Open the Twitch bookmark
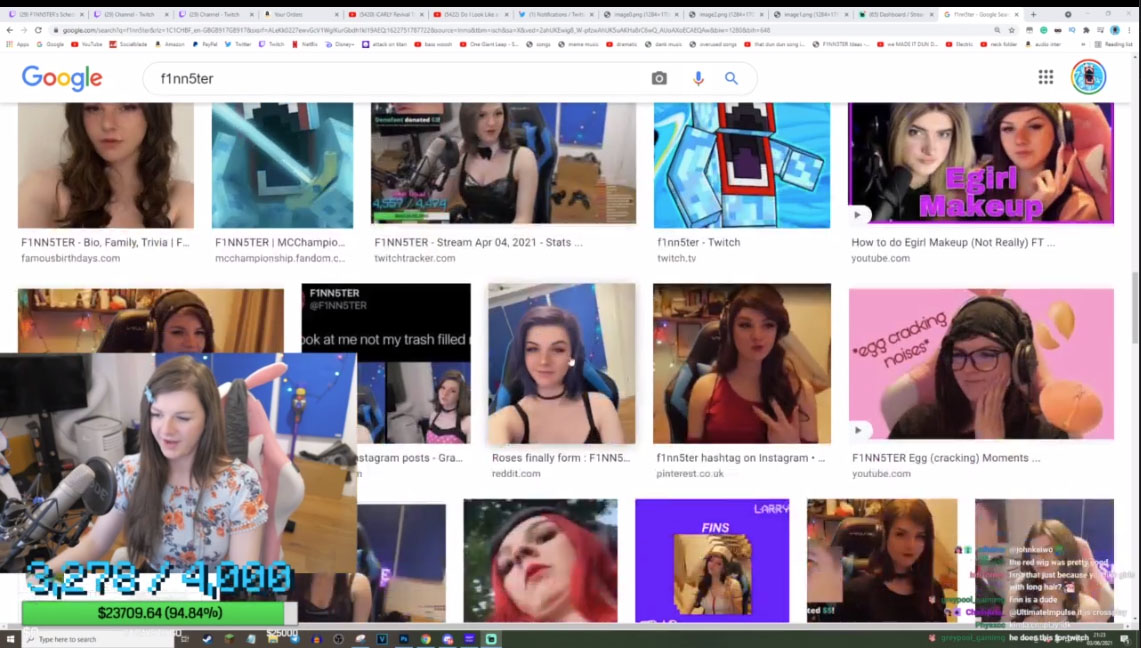1141x648 pixels. tap(271, 44)
